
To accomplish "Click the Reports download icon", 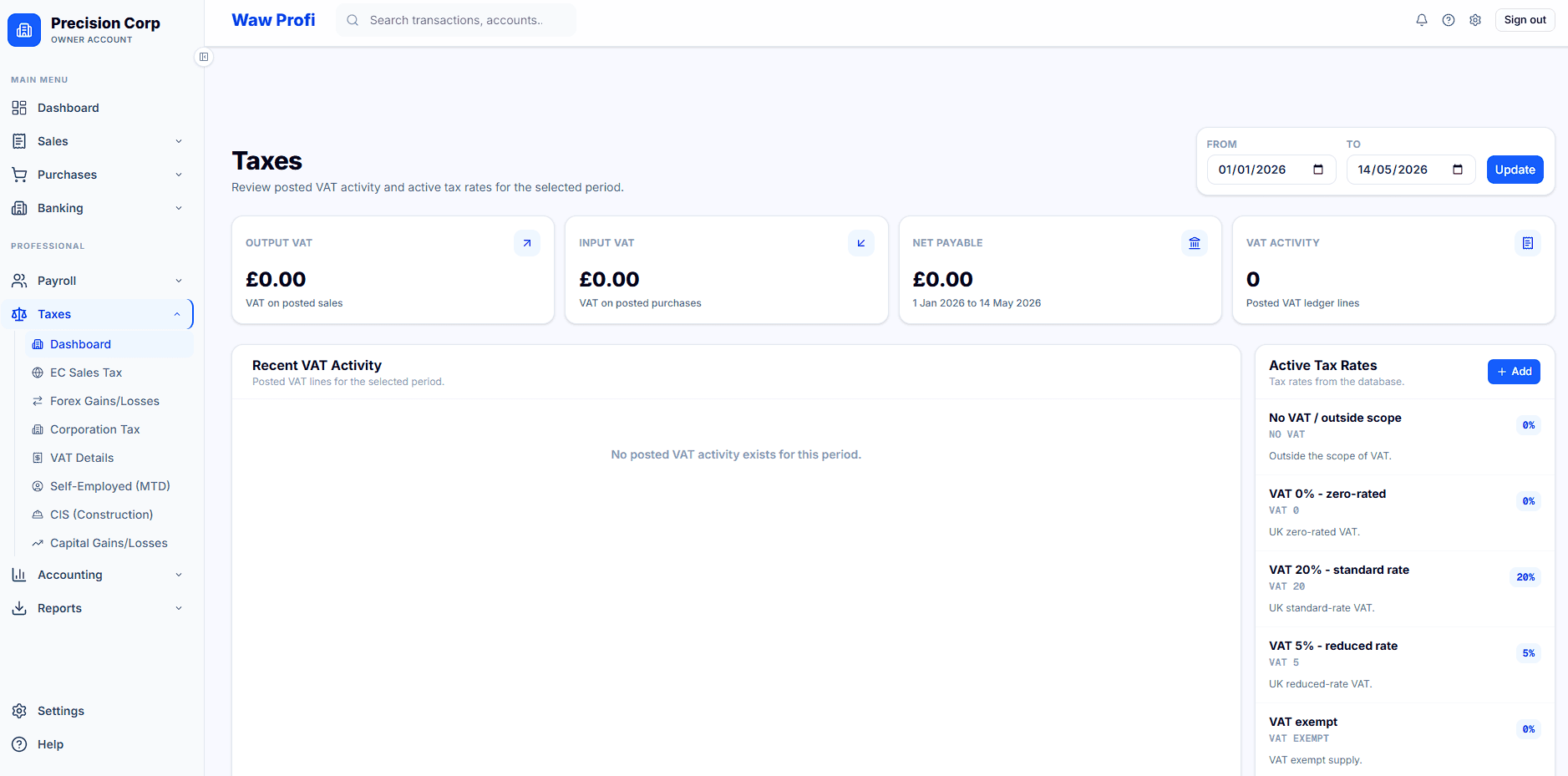I will (19, 608).
